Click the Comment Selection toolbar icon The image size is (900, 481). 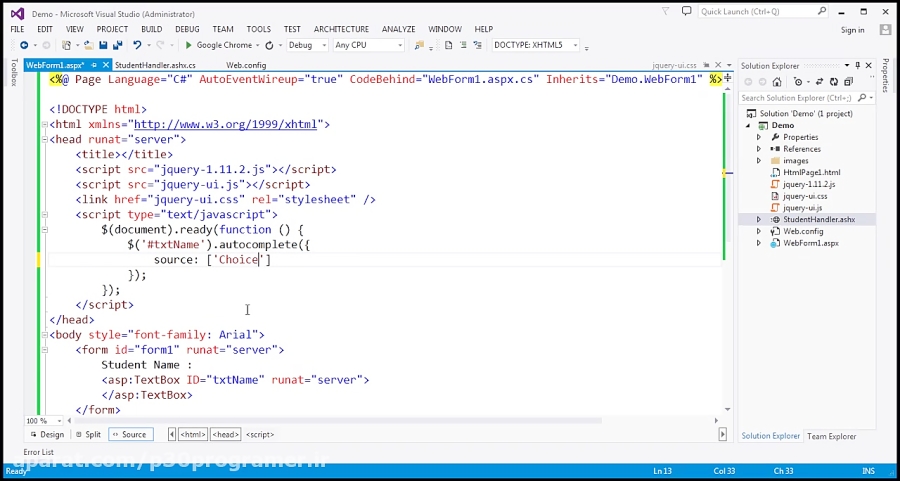(461, 45)
